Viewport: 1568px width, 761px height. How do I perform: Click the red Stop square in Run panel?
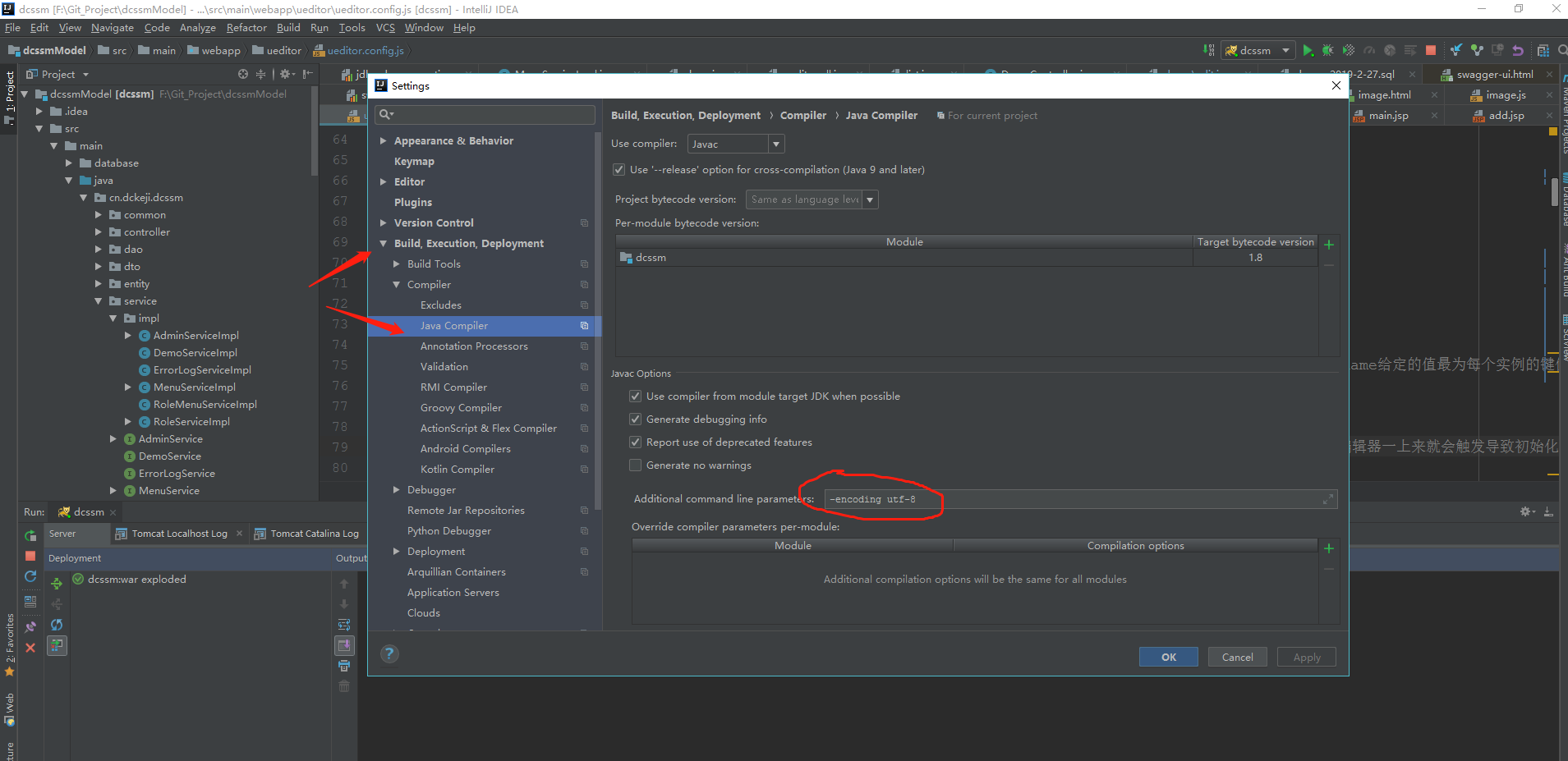pos(30,556)
